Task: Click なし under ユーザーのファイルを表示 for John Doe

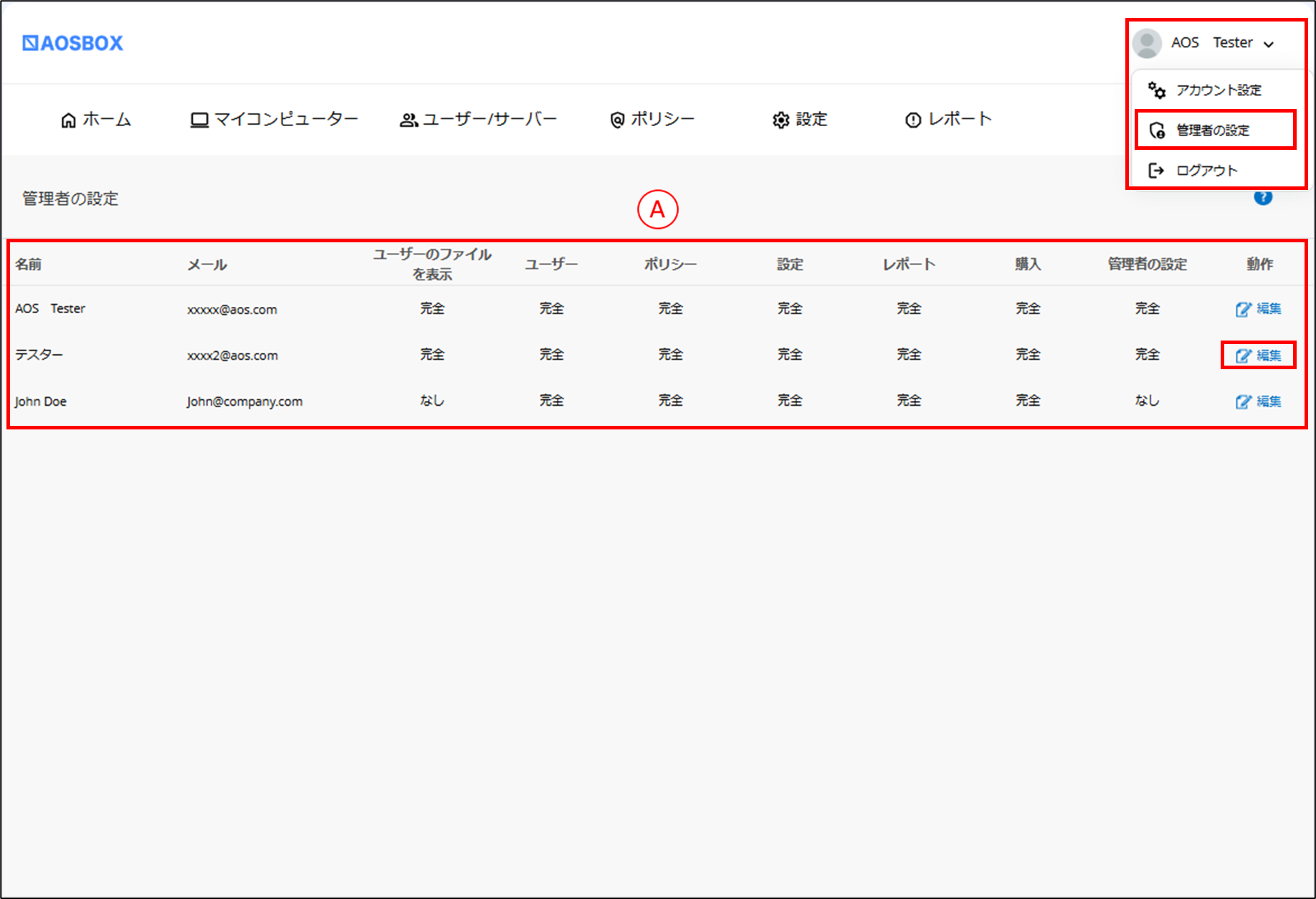Action: pos(432,400)
